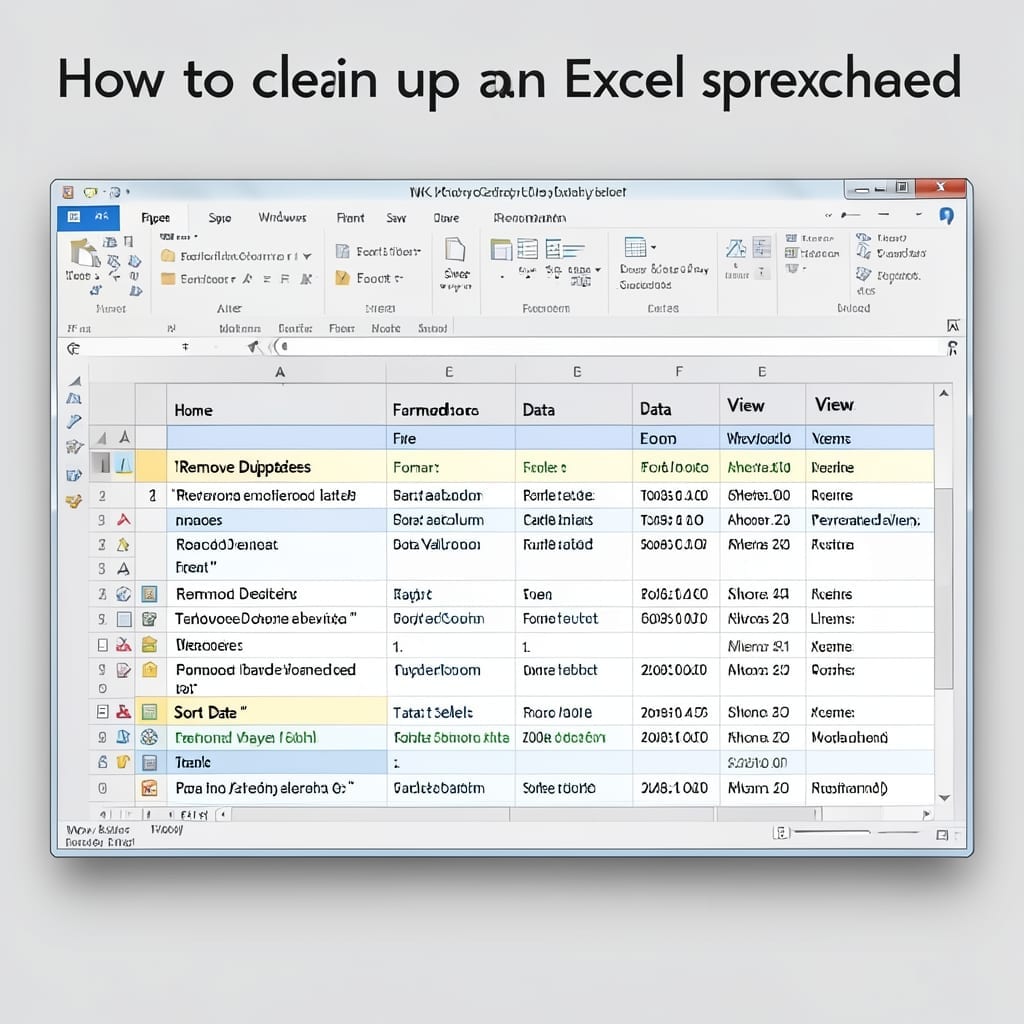Click the first quick access toolbar icon
1024x1024 pixels.
(x=68, y=192)
